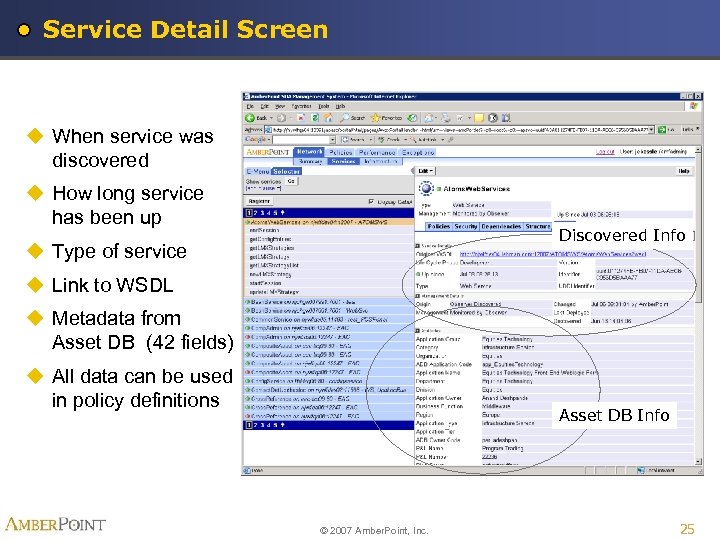Click the Log out link

605,152
